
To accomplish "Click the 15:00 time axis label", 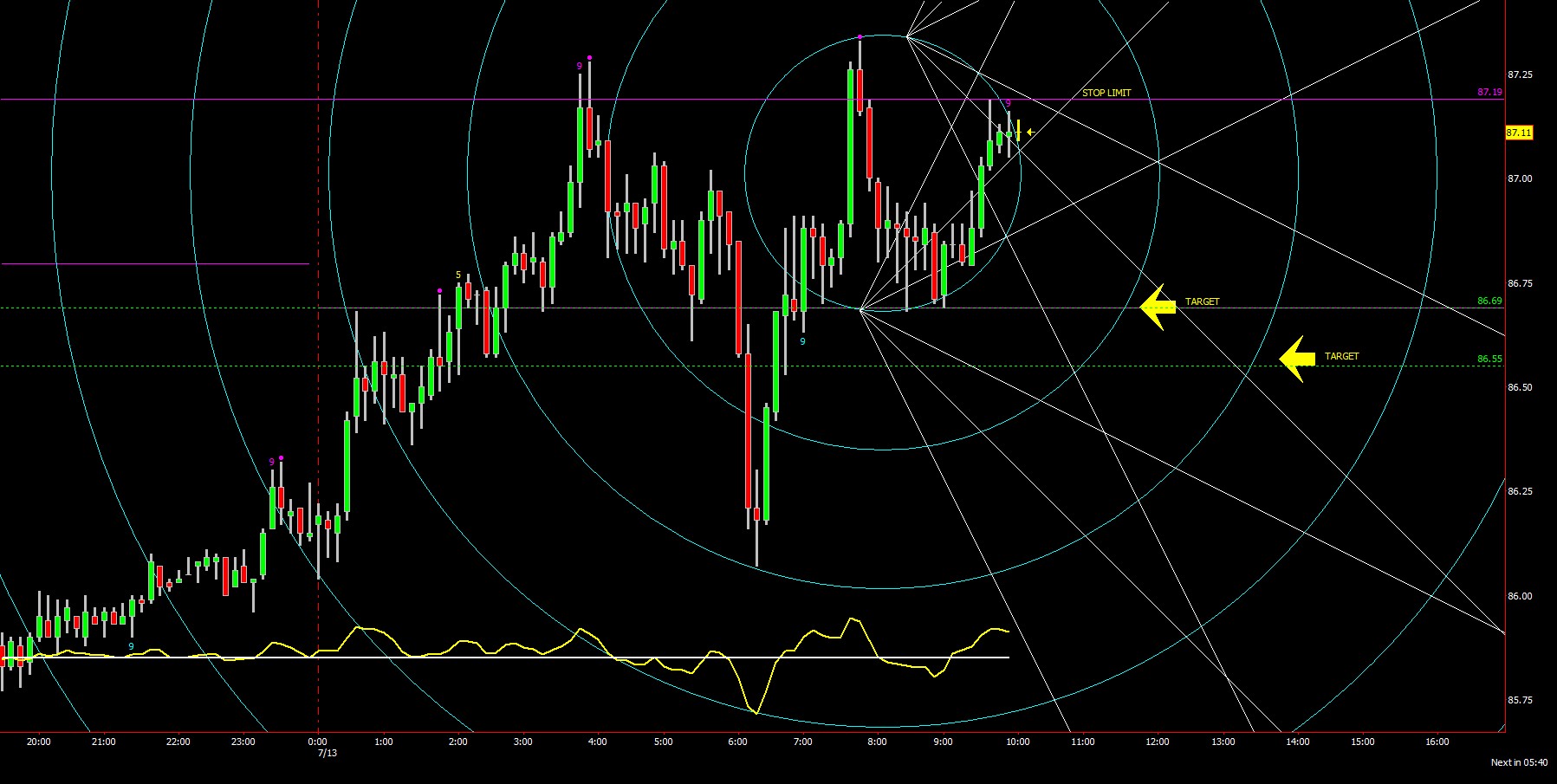I will pos(1363,742).
